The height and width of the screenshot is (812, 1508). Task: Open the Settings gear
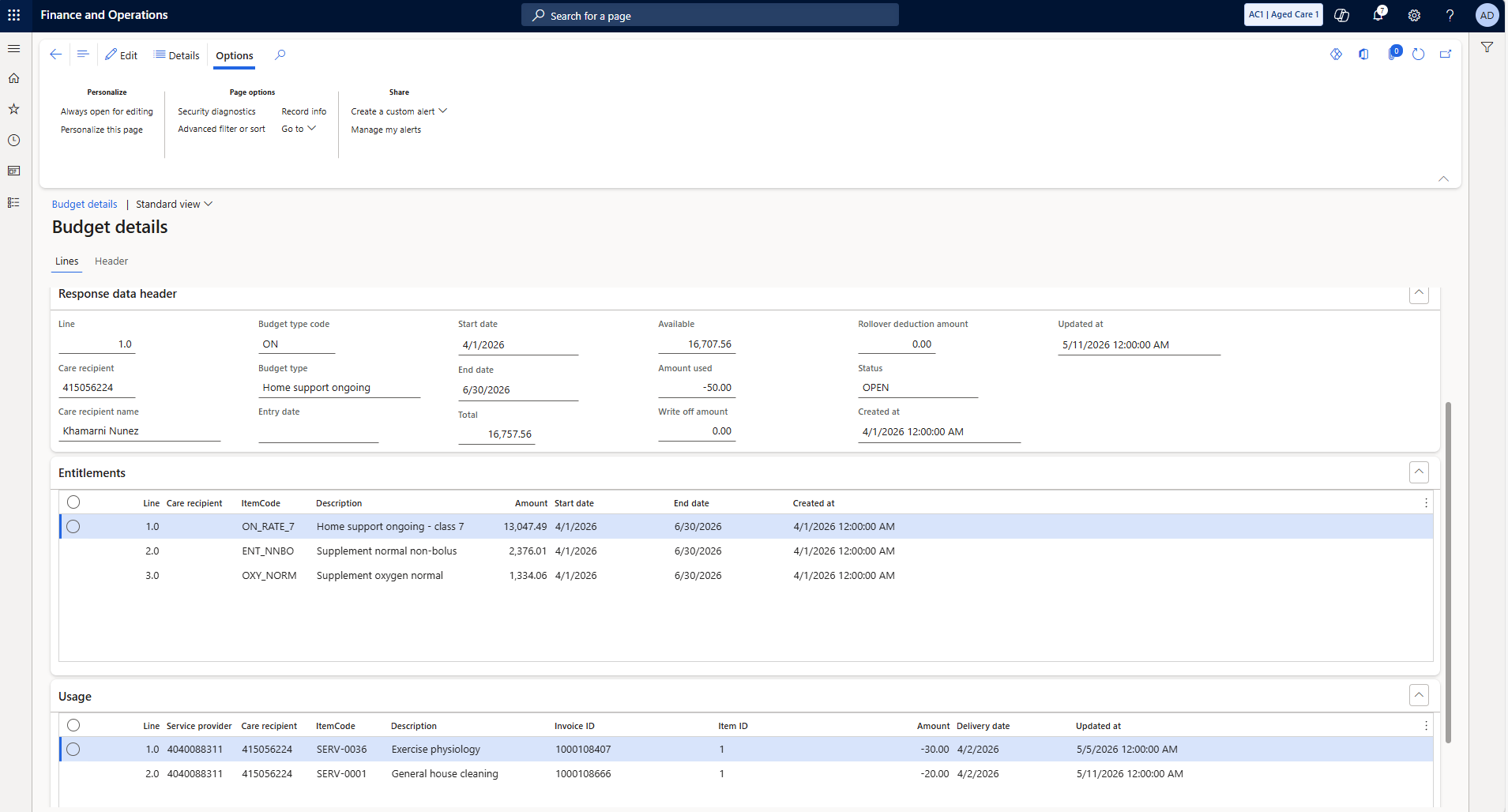point(1414,15)
